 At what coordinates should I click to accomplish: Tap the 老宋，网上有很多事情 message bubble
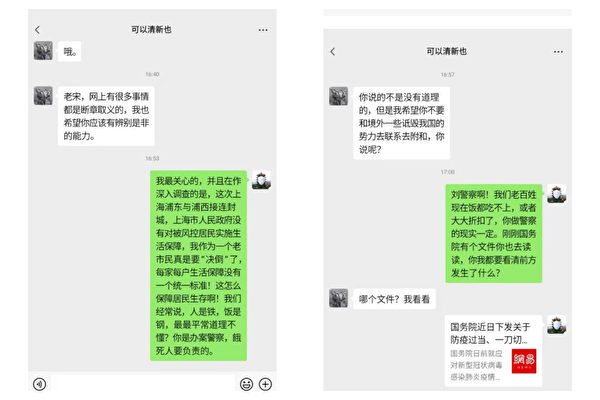coord(106,116)
